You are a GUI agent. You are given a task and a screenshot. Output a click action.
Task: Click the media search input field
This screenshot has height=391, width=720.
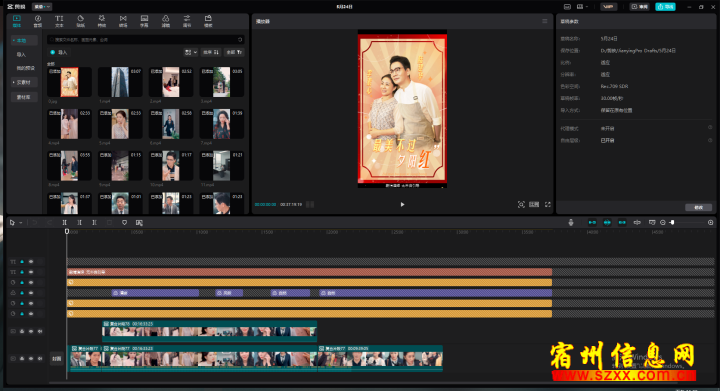pos(145,40)
